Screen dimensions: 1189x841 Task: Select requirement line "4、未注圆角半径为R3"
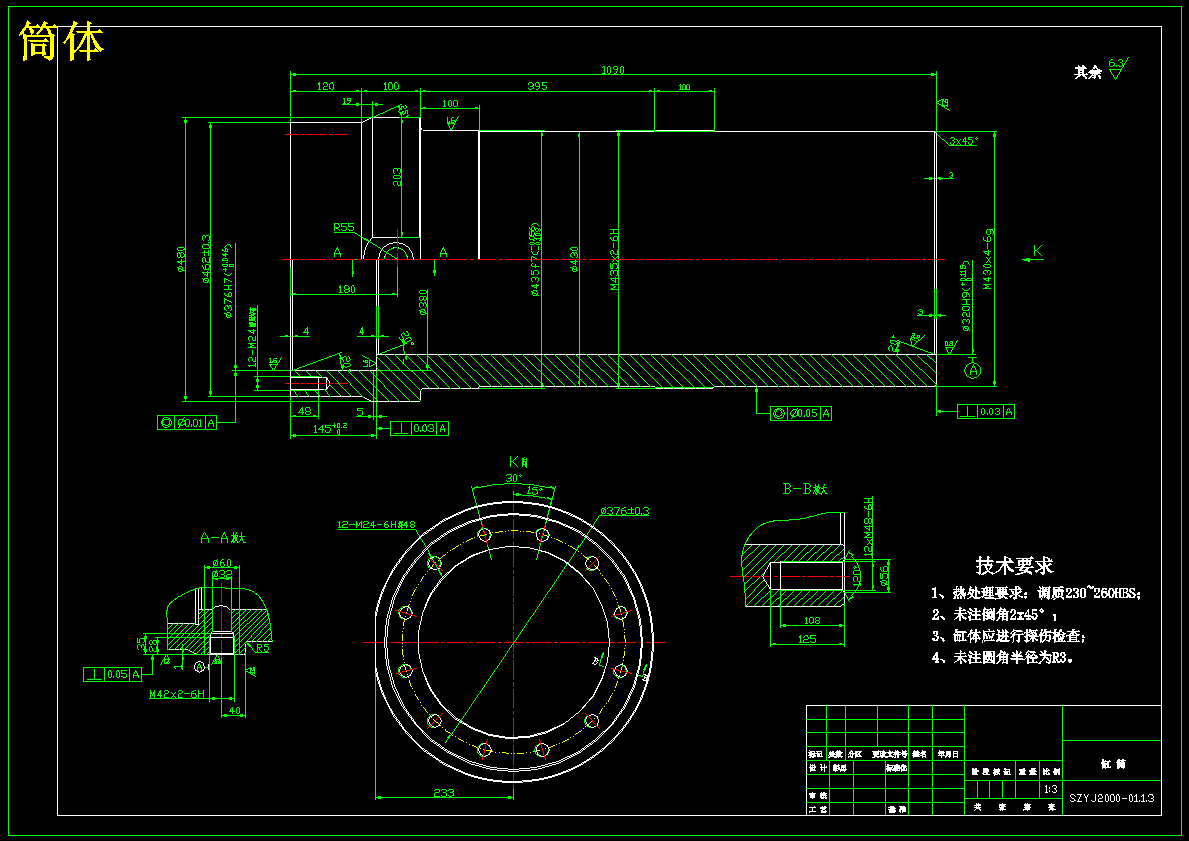1002,658
